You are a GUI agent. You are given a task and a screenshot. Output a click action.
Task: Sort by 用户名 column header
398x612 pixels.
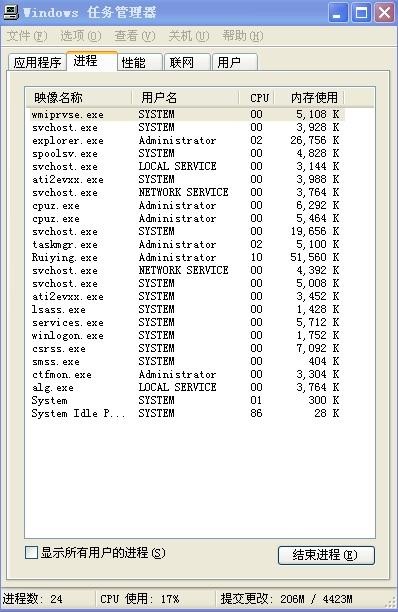point(185,98)
